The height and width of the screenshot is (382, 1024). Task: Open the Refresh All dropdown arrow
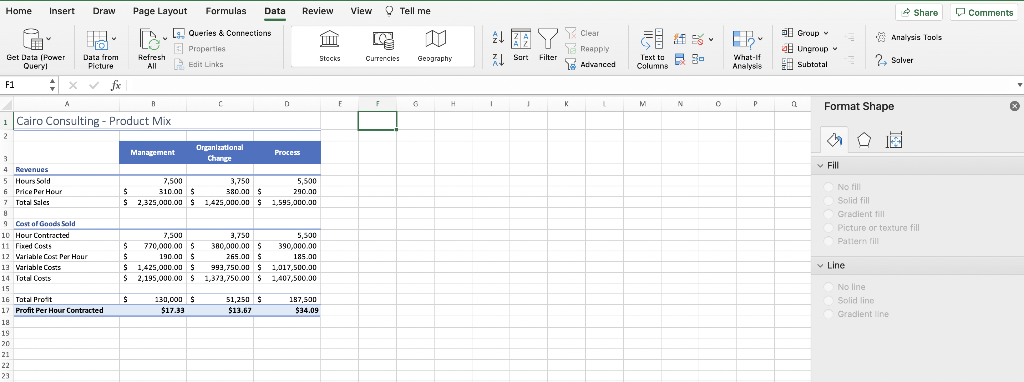point(164,39)
